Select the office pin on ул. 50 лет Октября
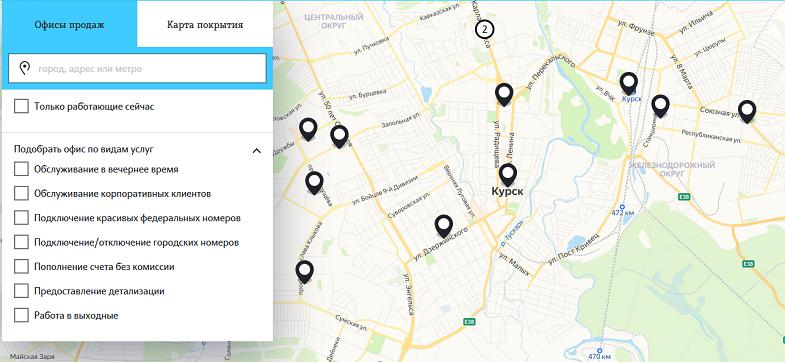 click(339, 137)
